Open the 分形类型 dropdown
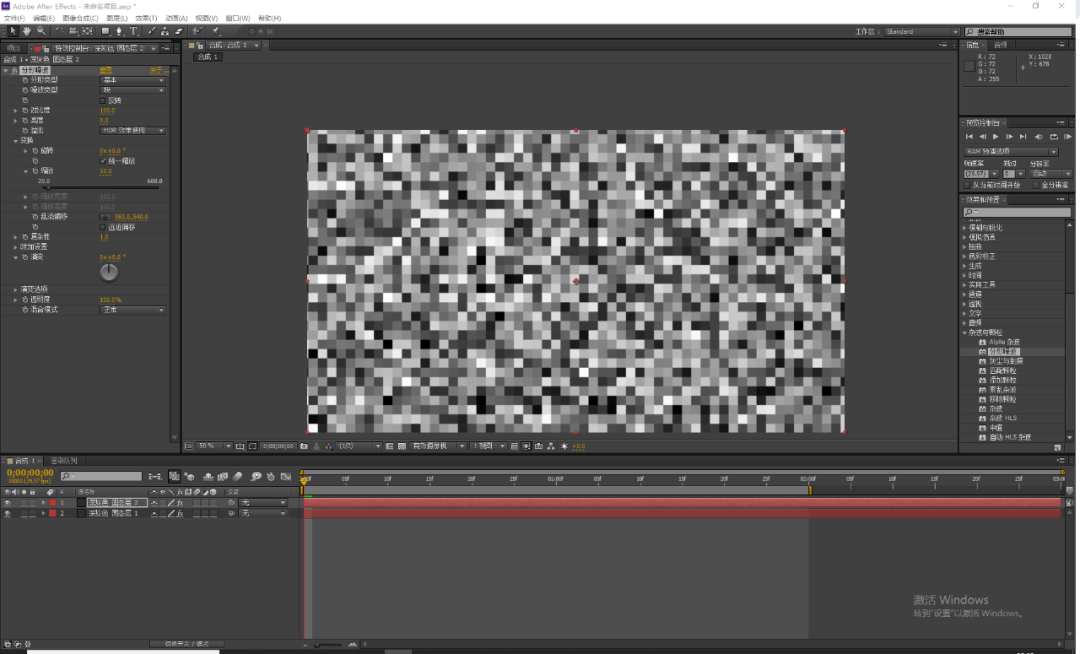 [x=133, y=81]
